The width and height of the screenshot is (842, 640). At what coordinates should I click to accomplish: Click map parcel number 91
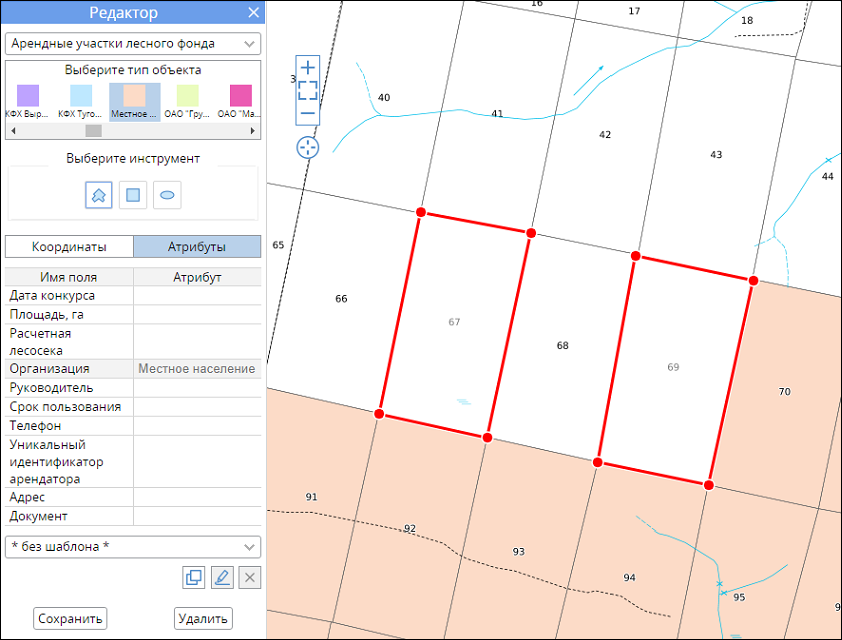tap(311, 497)
